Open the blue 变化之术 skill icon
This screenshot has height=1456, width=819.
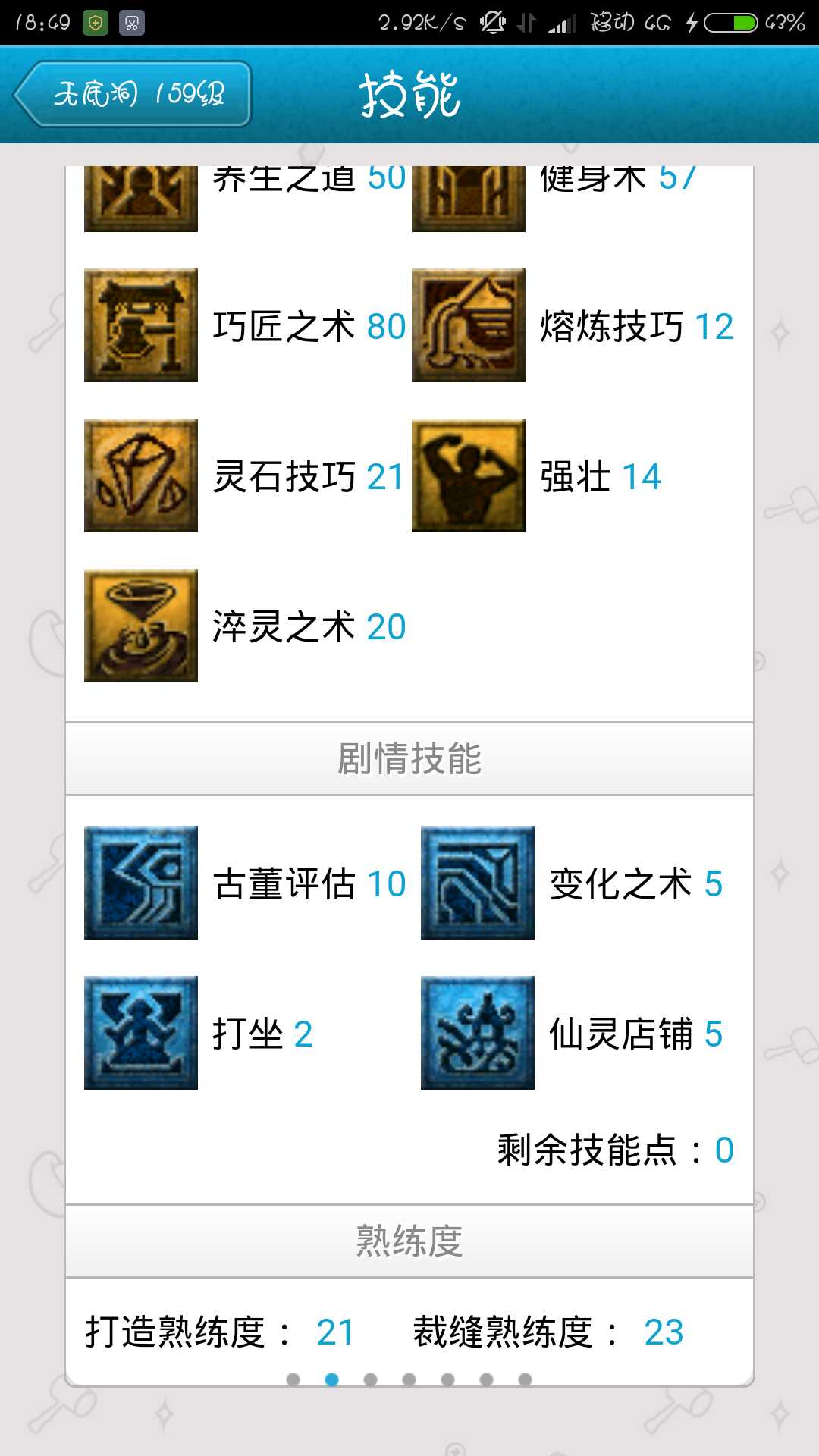478,883
